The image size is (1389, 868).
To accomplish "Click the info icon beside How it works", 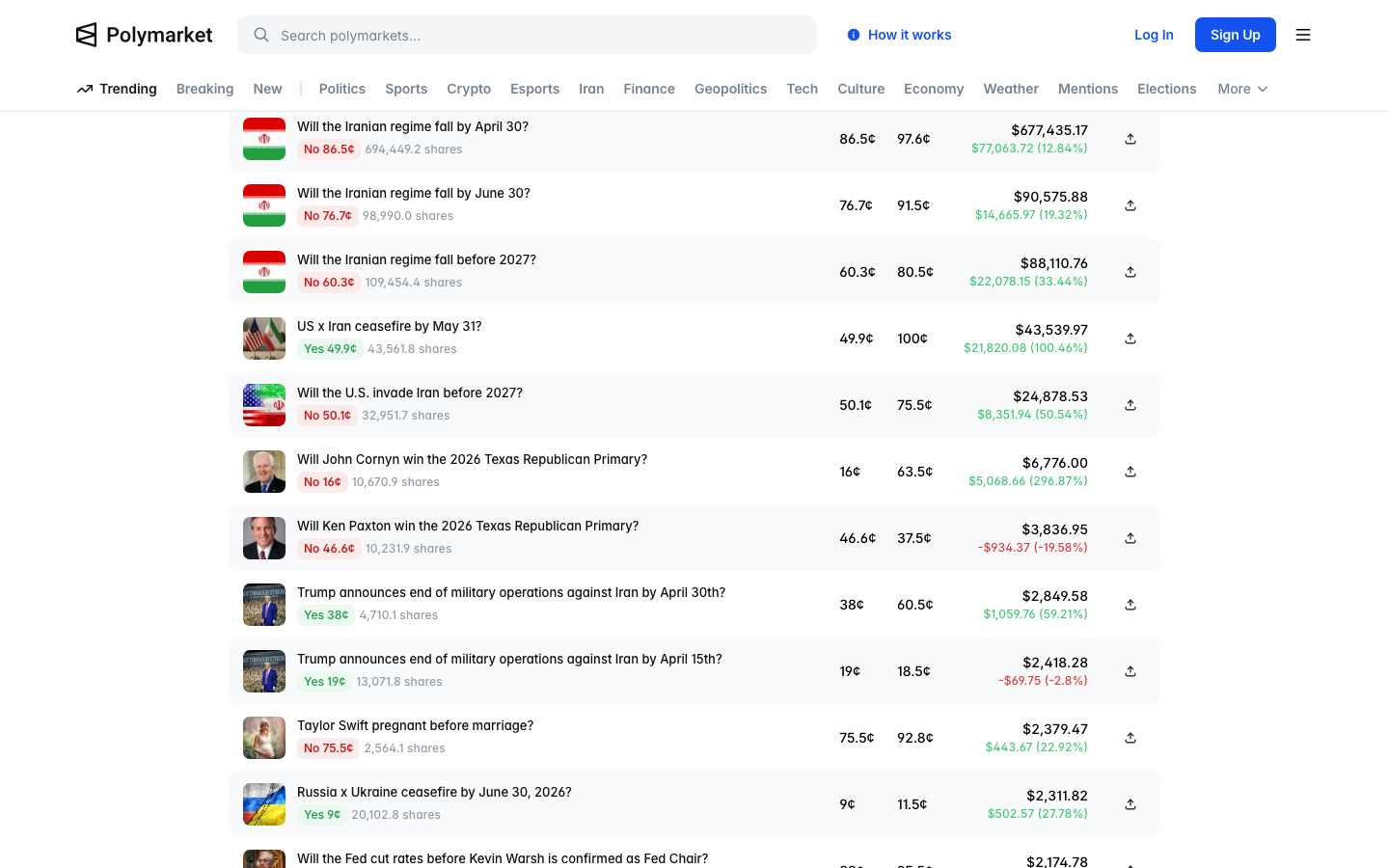I will [853, 35].
